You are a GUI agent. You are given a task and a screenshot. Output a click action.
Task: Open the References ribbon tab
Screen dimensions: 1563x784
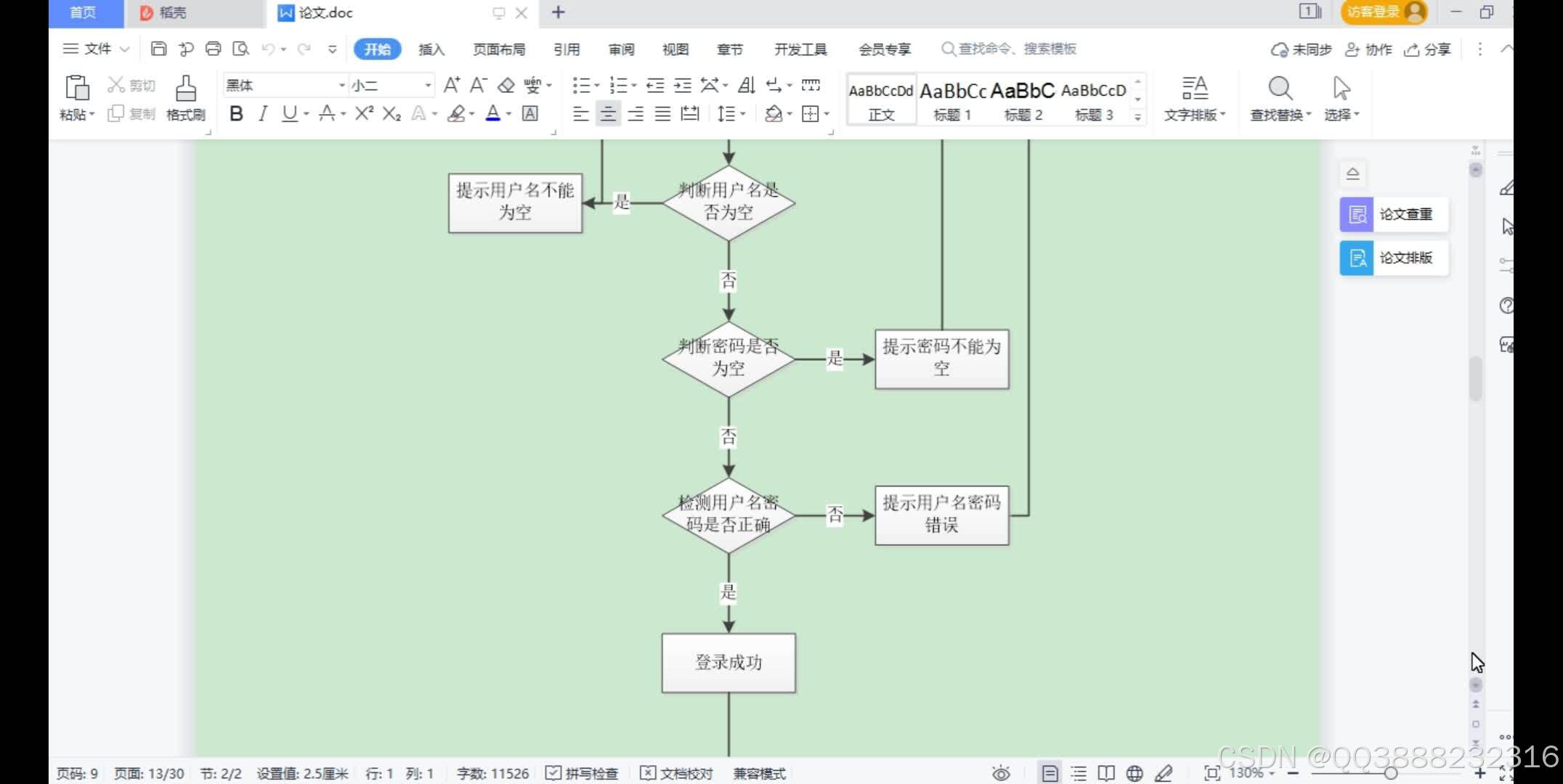click(x=567, y=49)
